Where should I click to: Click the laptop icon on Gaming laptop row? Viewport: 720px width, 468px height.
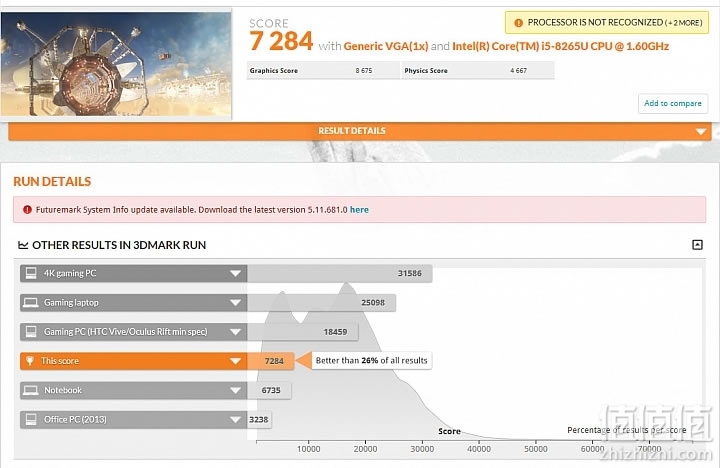tap(31, 303)
